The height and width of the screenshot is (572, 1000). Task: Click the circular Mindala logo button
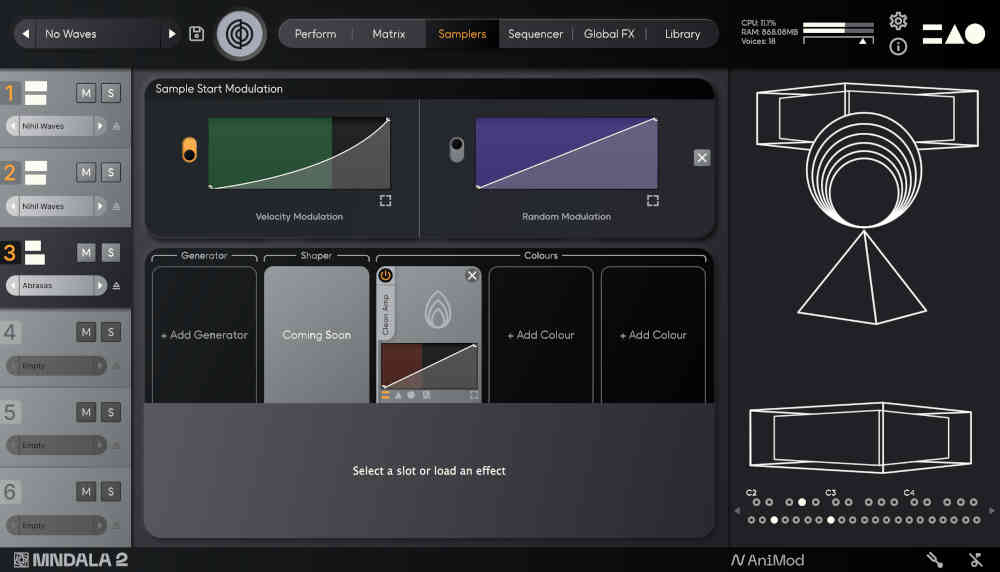[x=241, y=34]
